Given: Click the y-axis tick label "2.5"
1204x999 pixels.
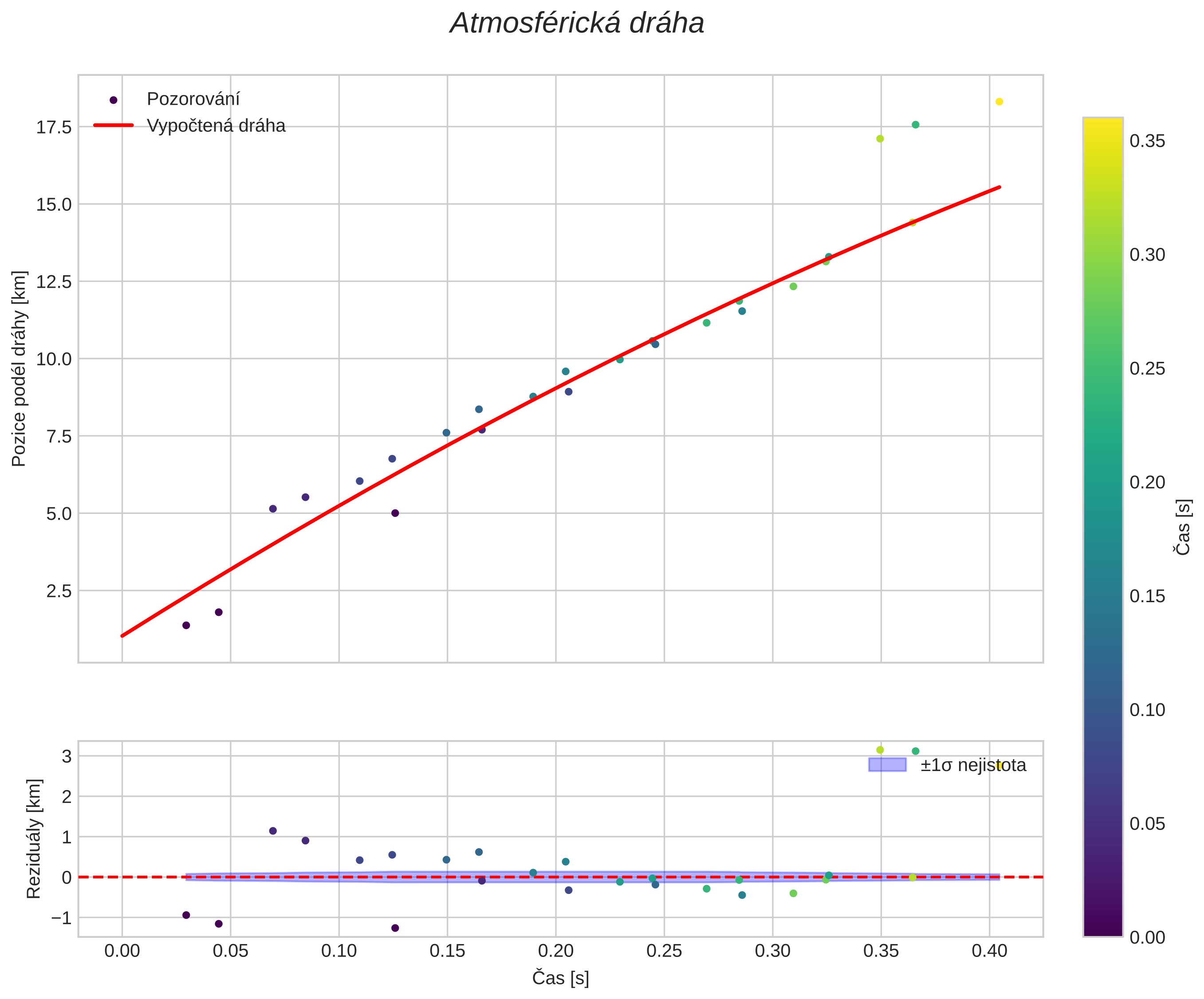Looking at the screenshot, I should pyautogui.click(x=59, y=591).
